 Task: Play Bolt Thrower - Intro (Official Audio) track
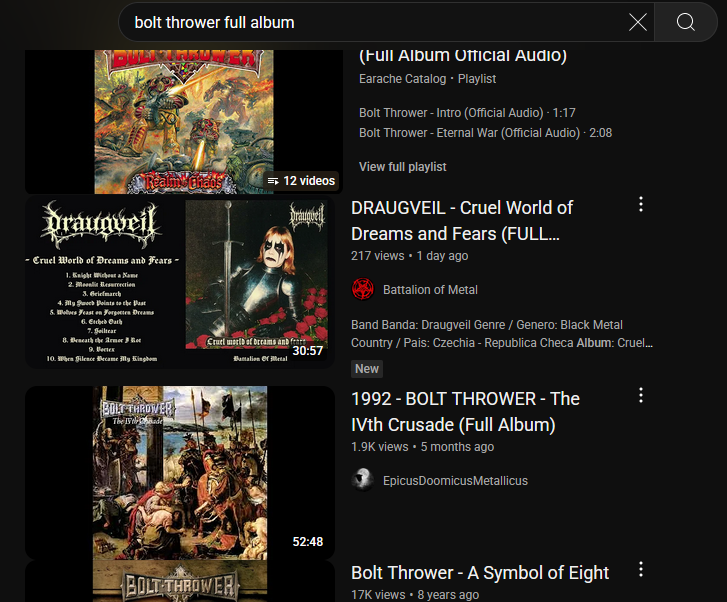pyautogui.click(x=467, y=113)
